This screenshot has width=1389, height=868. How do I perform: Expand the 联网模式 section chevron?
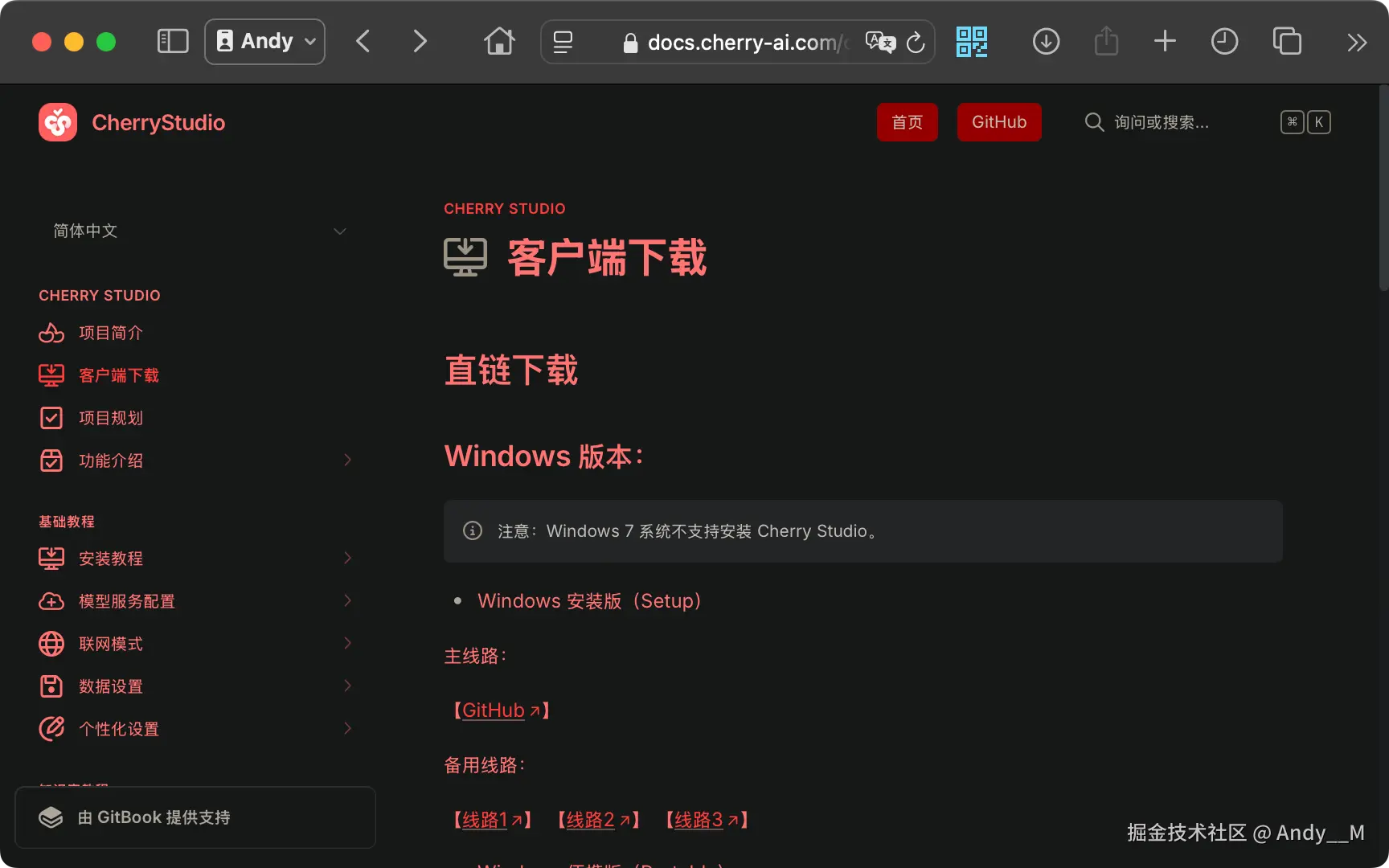coord(347,643)
